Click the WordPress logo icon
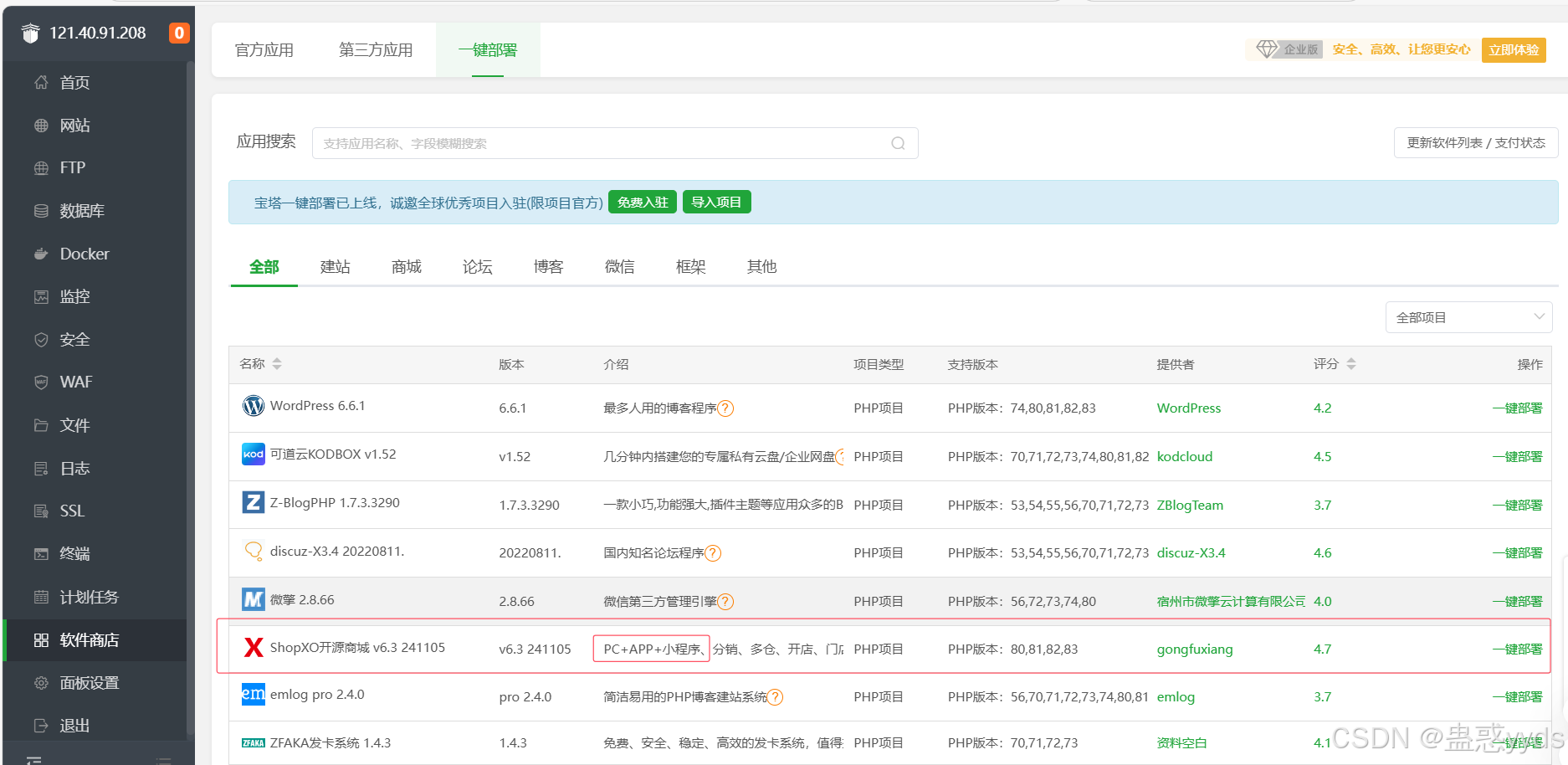Screen dimensions: 1568x765 253,406
